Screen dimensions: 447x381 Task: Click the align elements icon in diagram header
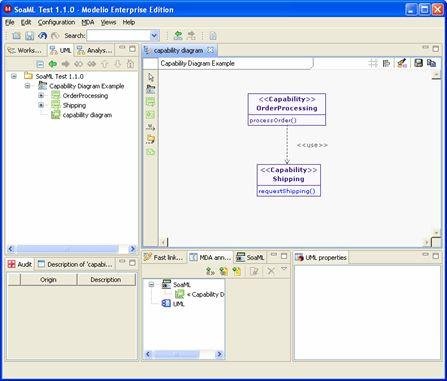tap(386, 63)
